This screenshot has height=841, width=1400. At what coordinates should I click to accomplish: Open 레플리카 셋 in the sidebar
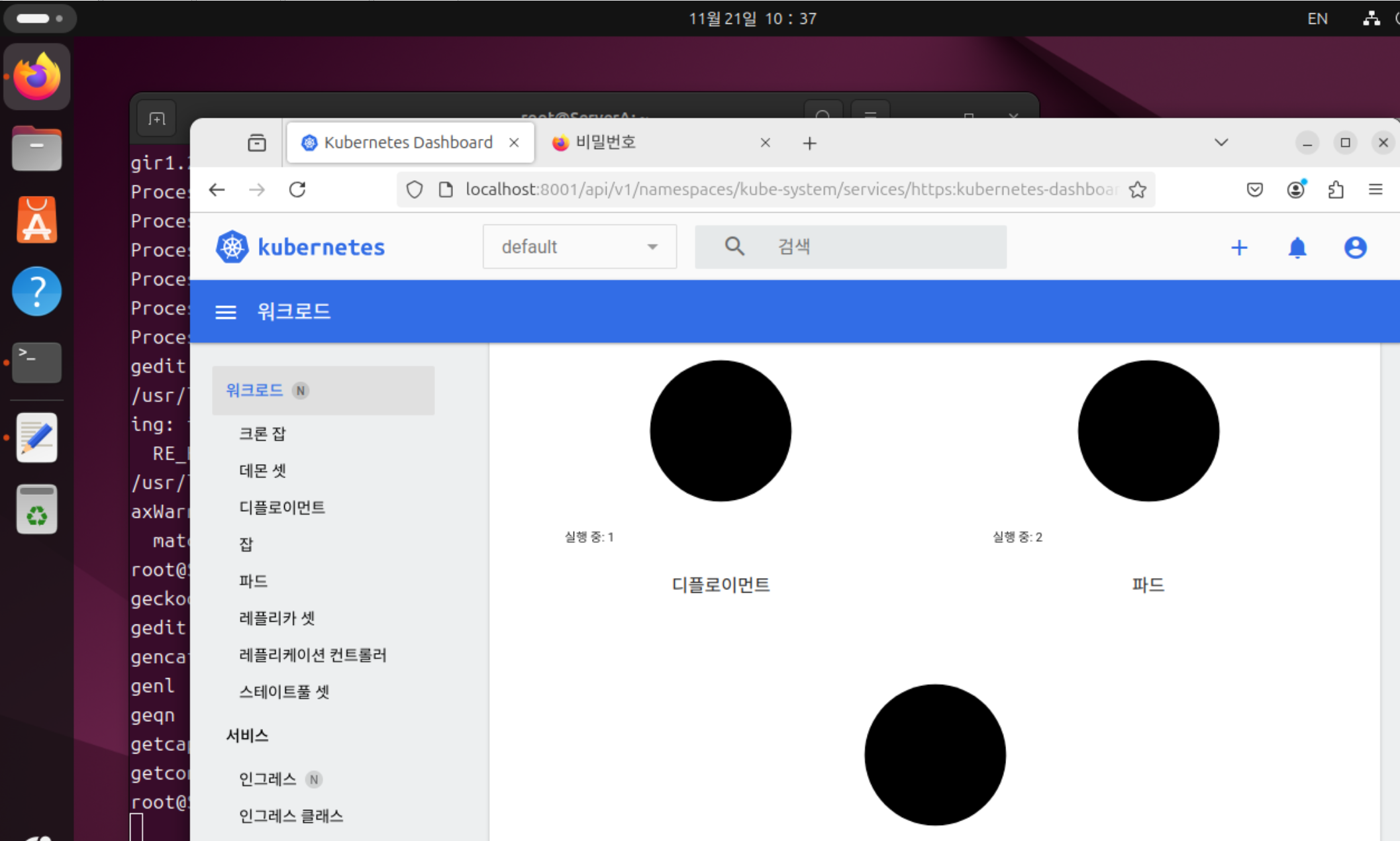[x=277, y=618]
